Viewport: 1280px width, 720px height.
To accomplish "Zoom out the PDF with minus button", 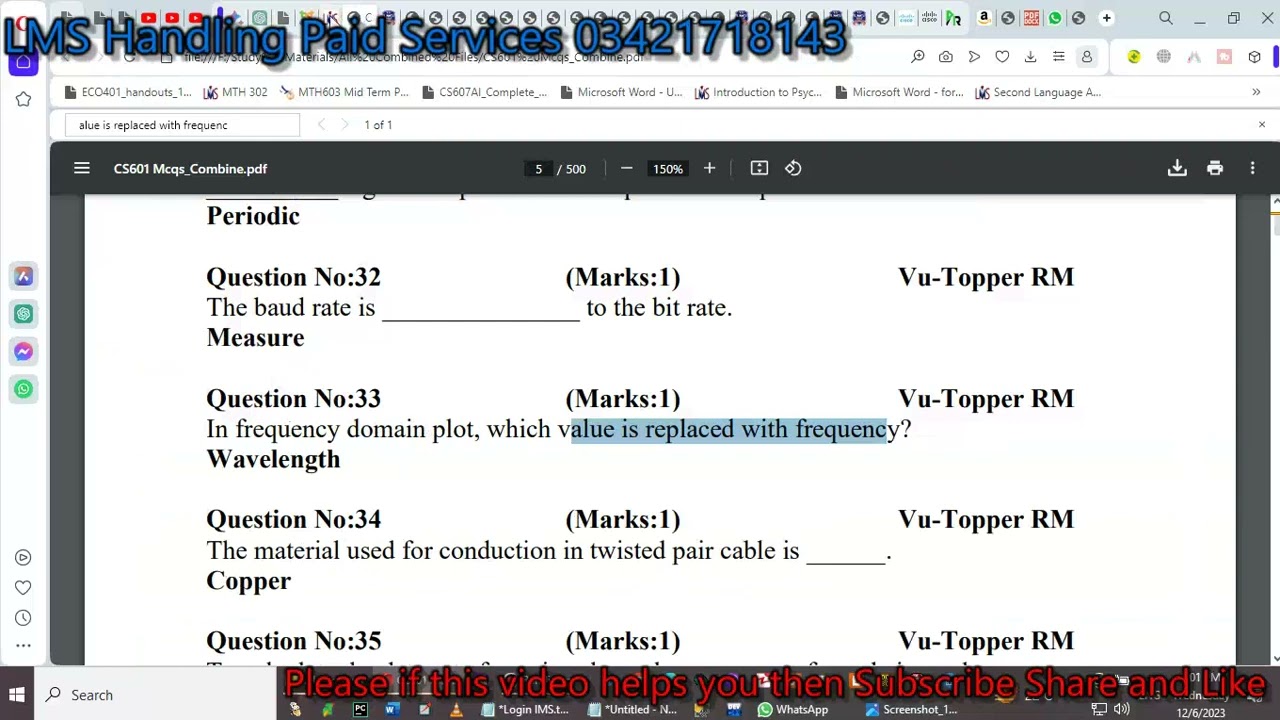I will point(627,168).
